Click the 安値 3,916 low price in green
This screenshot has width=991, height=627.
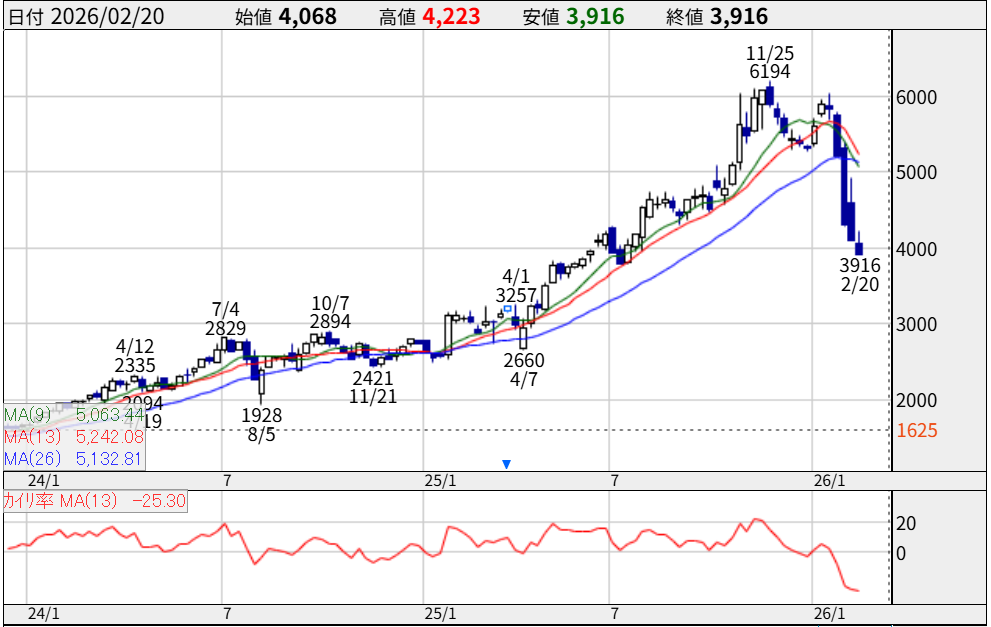pyautogui.click(x=574, y=16)
